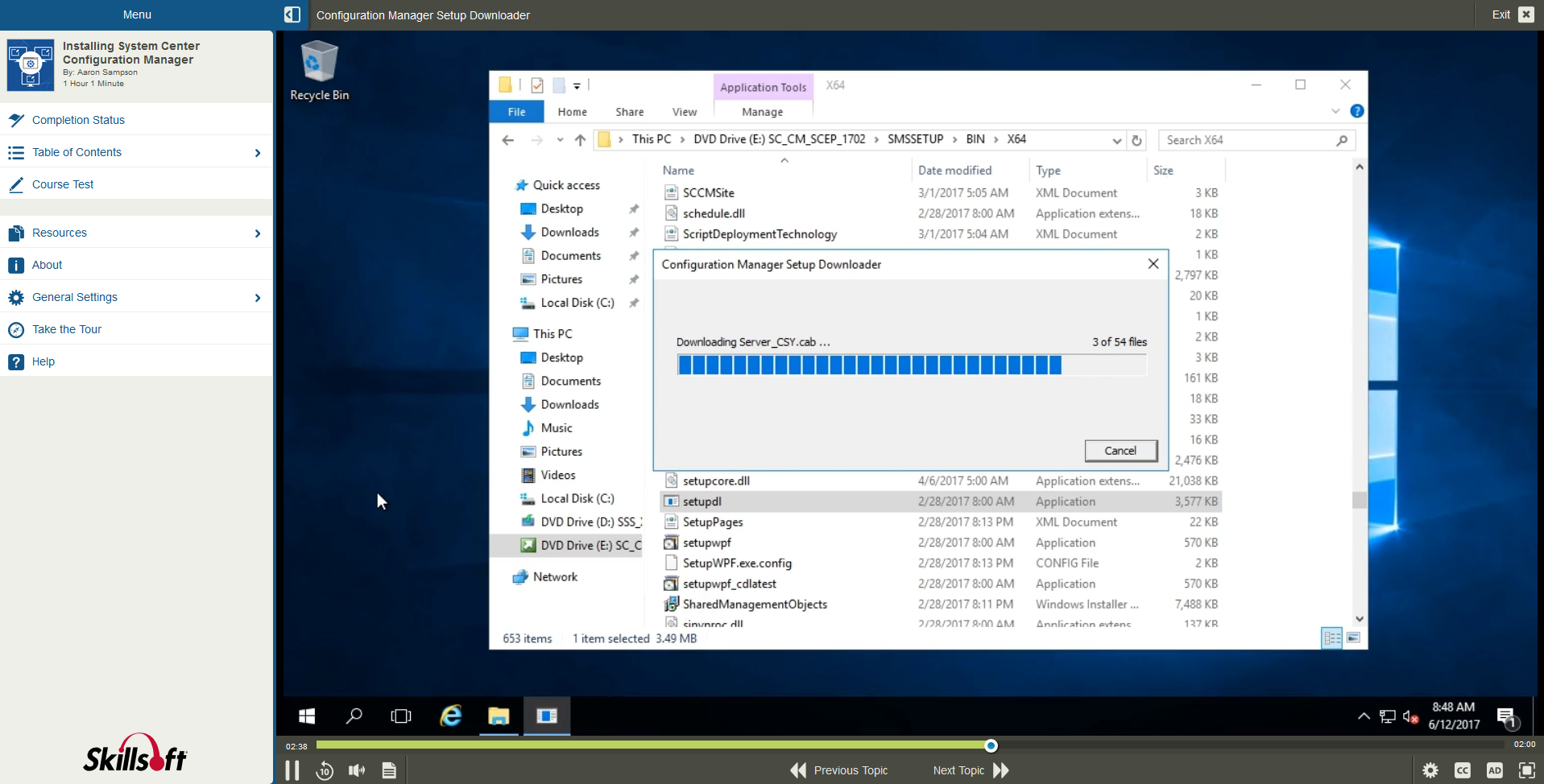The width and height of the screenshot is (1544, 784).
Task: Pause the video playback
Action: (292, 770)
